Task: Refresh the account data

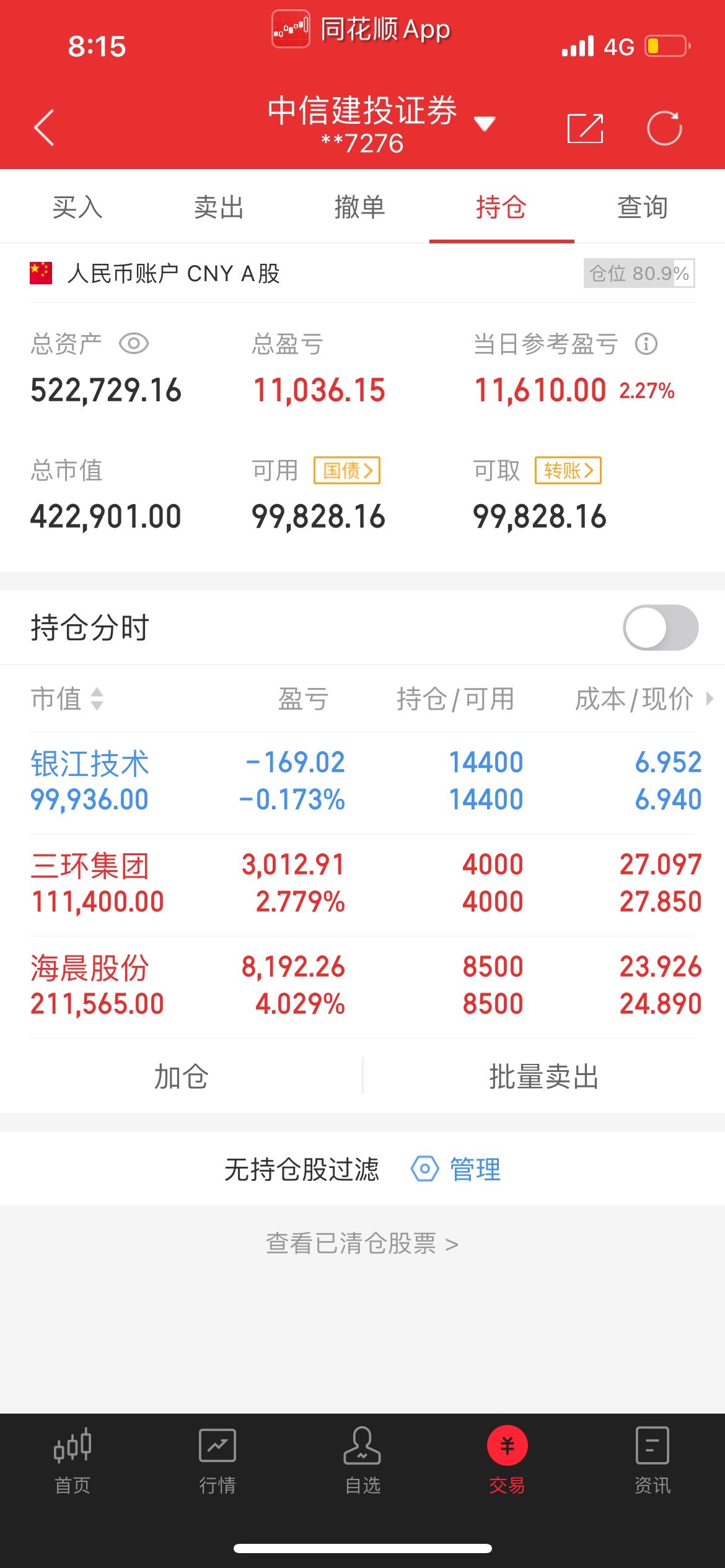Action: pos(664,128)
